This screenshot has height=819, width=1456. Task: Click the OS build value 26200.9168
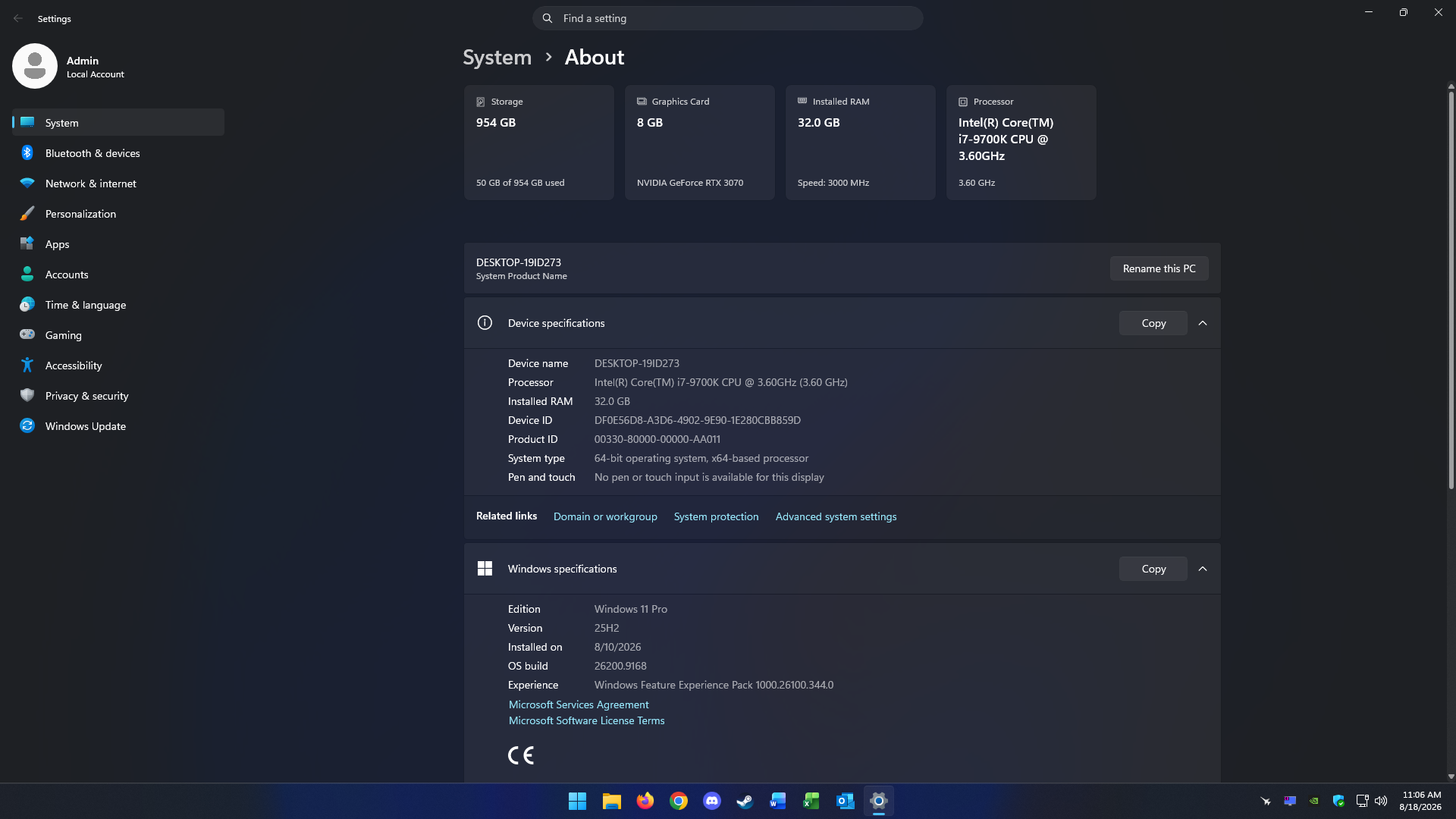point(620,666)
